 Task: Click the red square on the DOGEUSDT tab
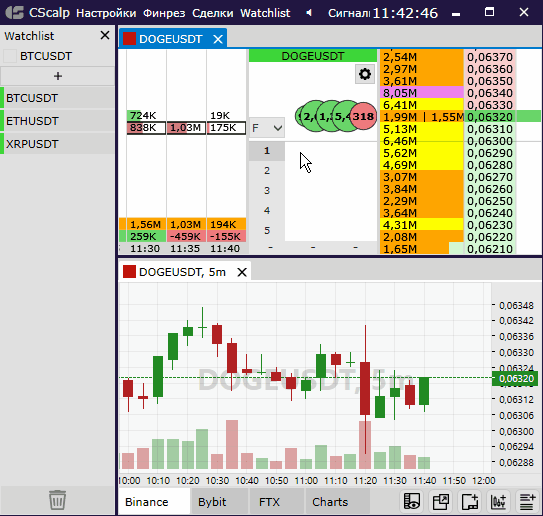pyautogui.click(x=129, y=39)
